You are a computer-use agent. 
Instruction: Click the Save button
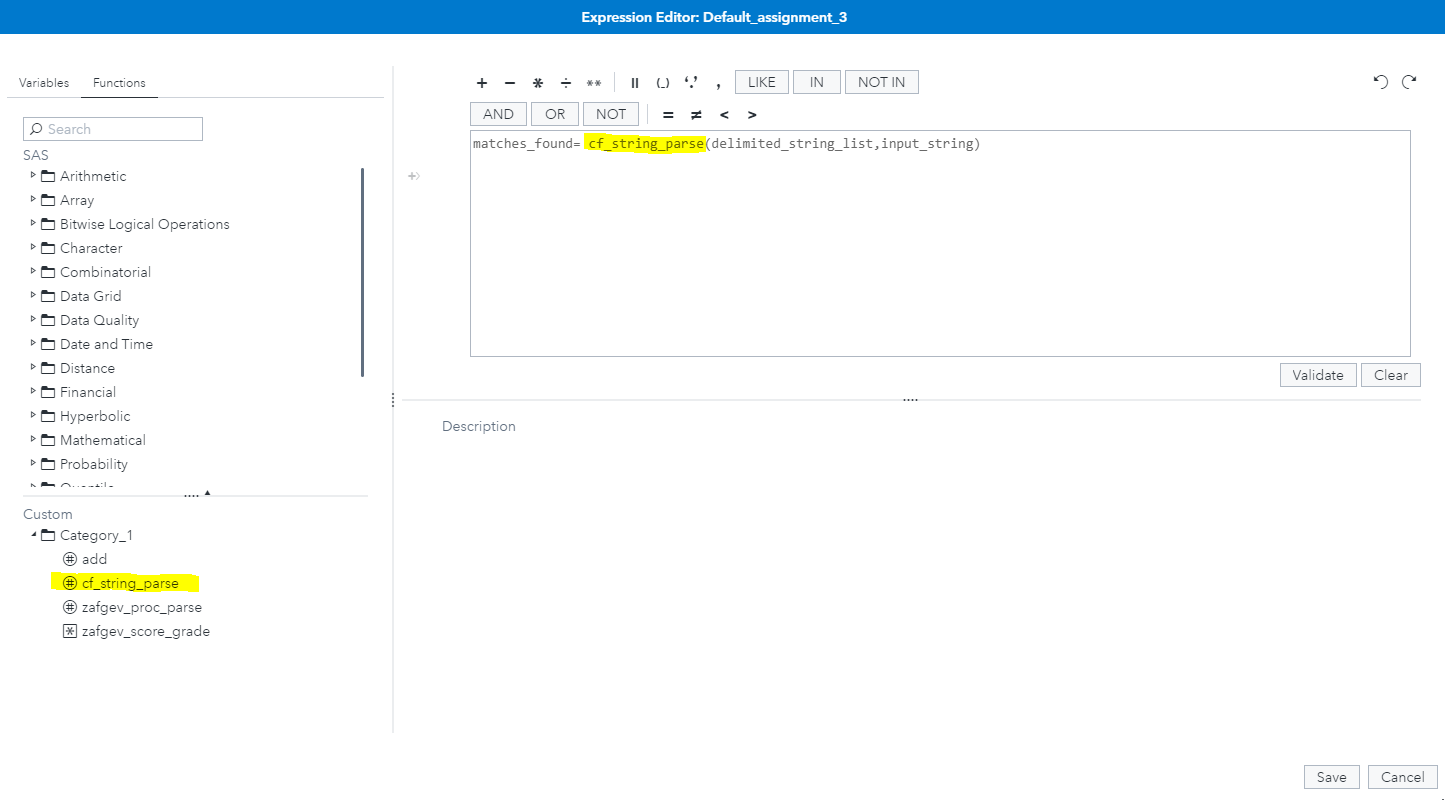point(1331,776)
